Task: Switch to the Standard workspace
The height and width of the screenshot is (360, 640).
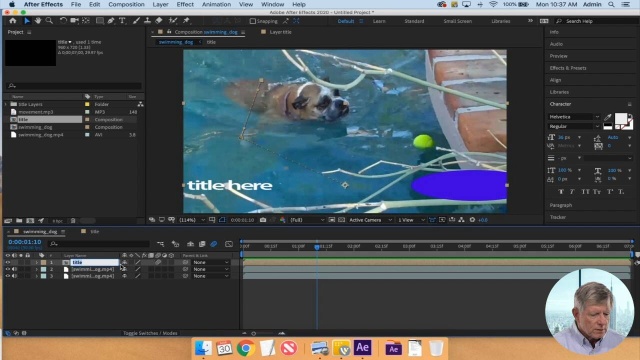Action: (x=414, y=21)
